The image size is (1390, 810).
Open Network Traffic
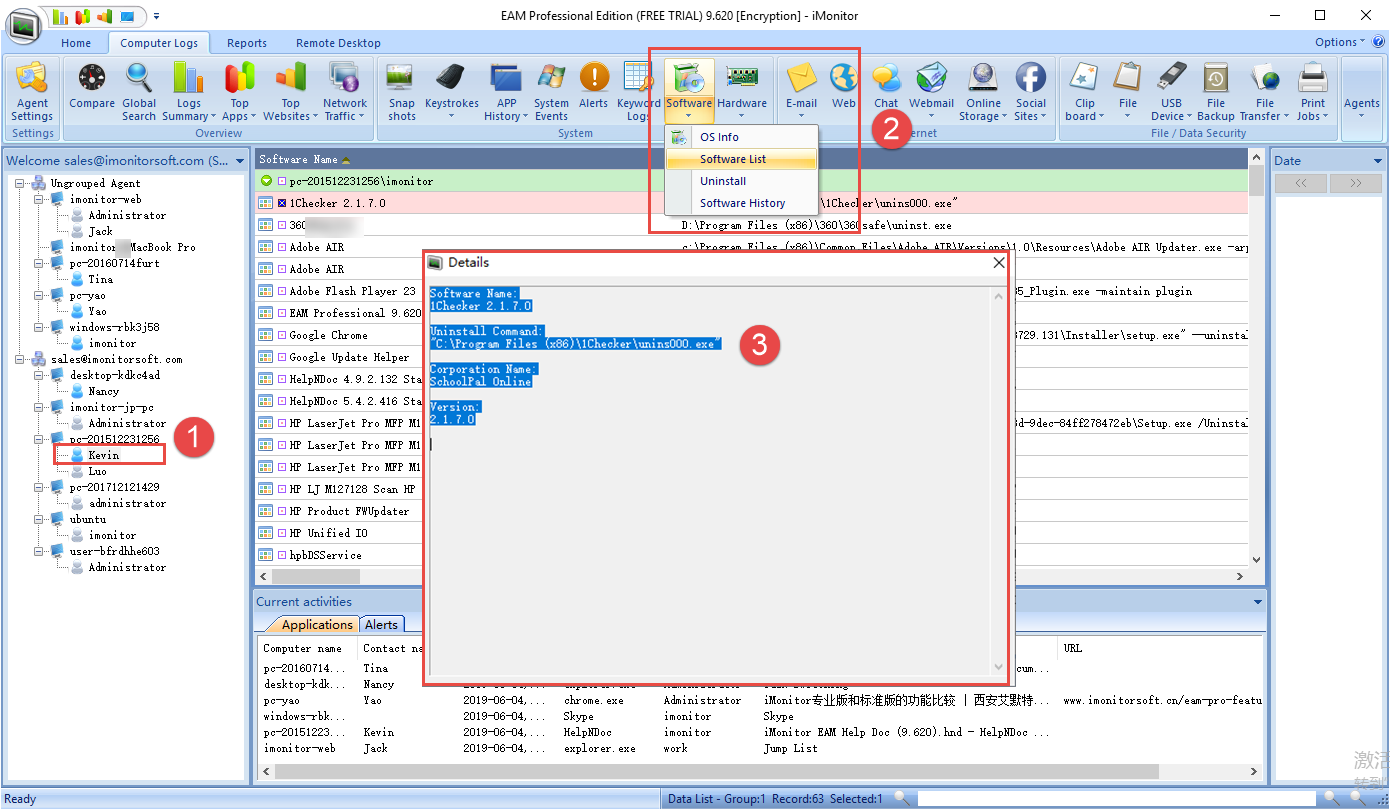344,92
